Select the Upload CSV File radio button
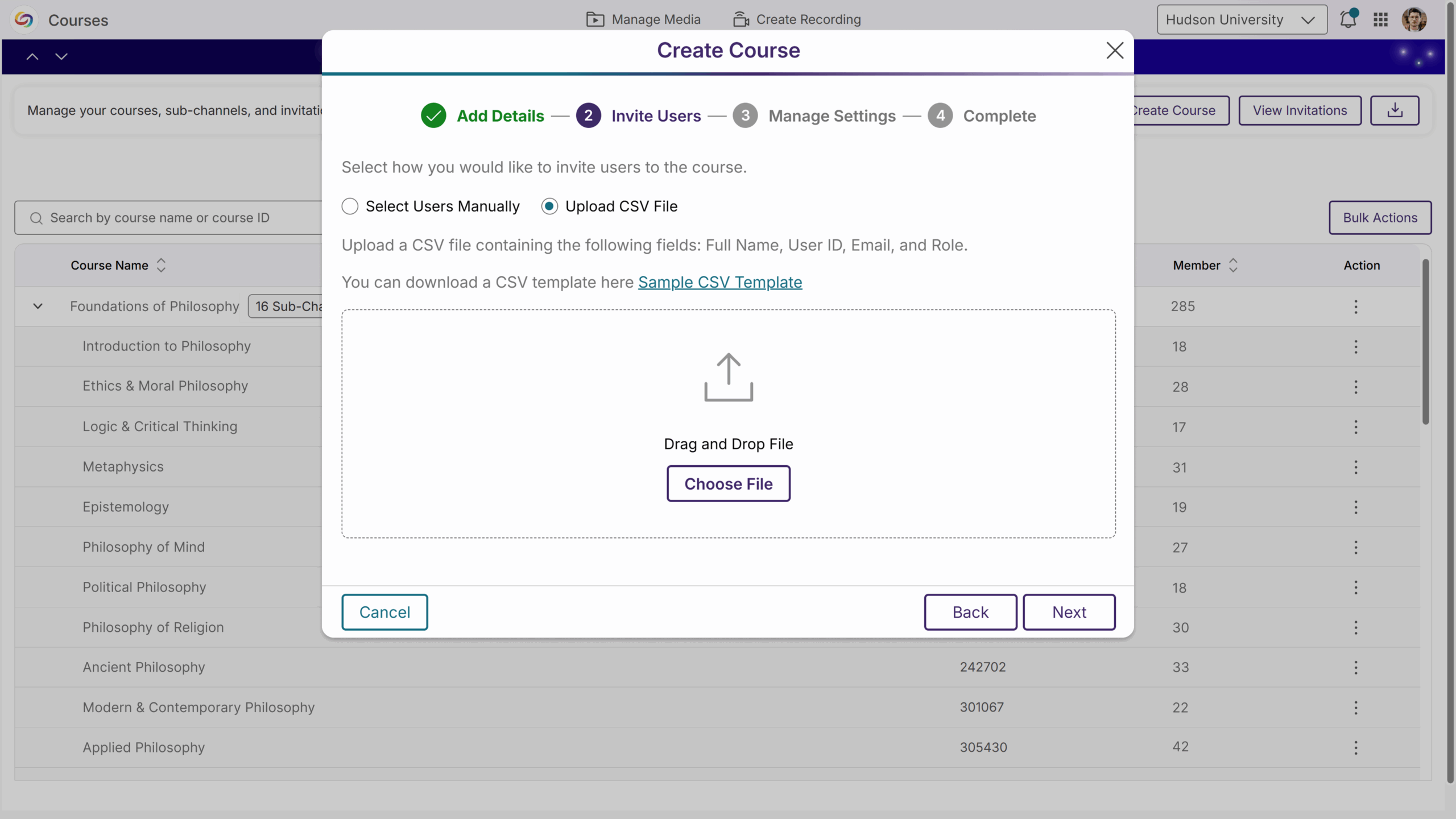The height and width of the screenshot is (819, 1456). 549,206
